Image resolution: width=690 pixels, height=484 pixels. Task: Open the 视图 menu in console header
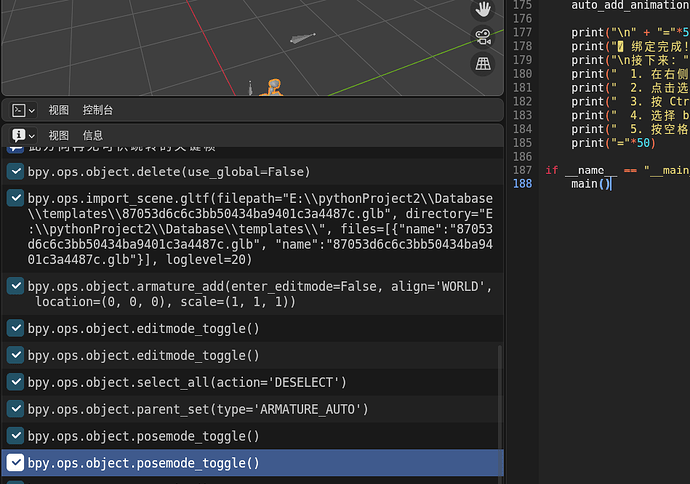(x=59, y=110)
